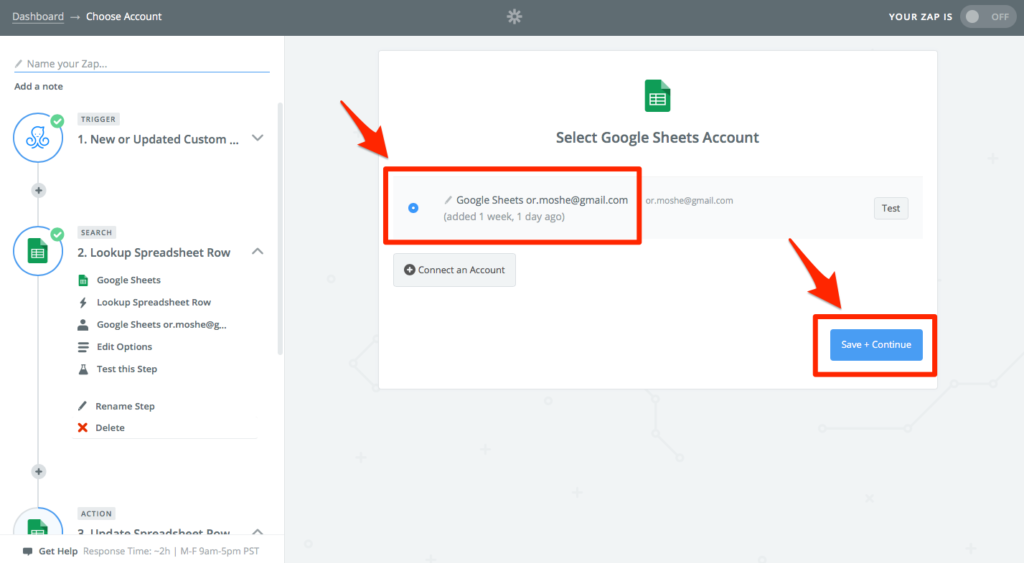1024x563 pixels.
Task: Click the flask icon for Test this Step
Action: [x=83, y=369]
